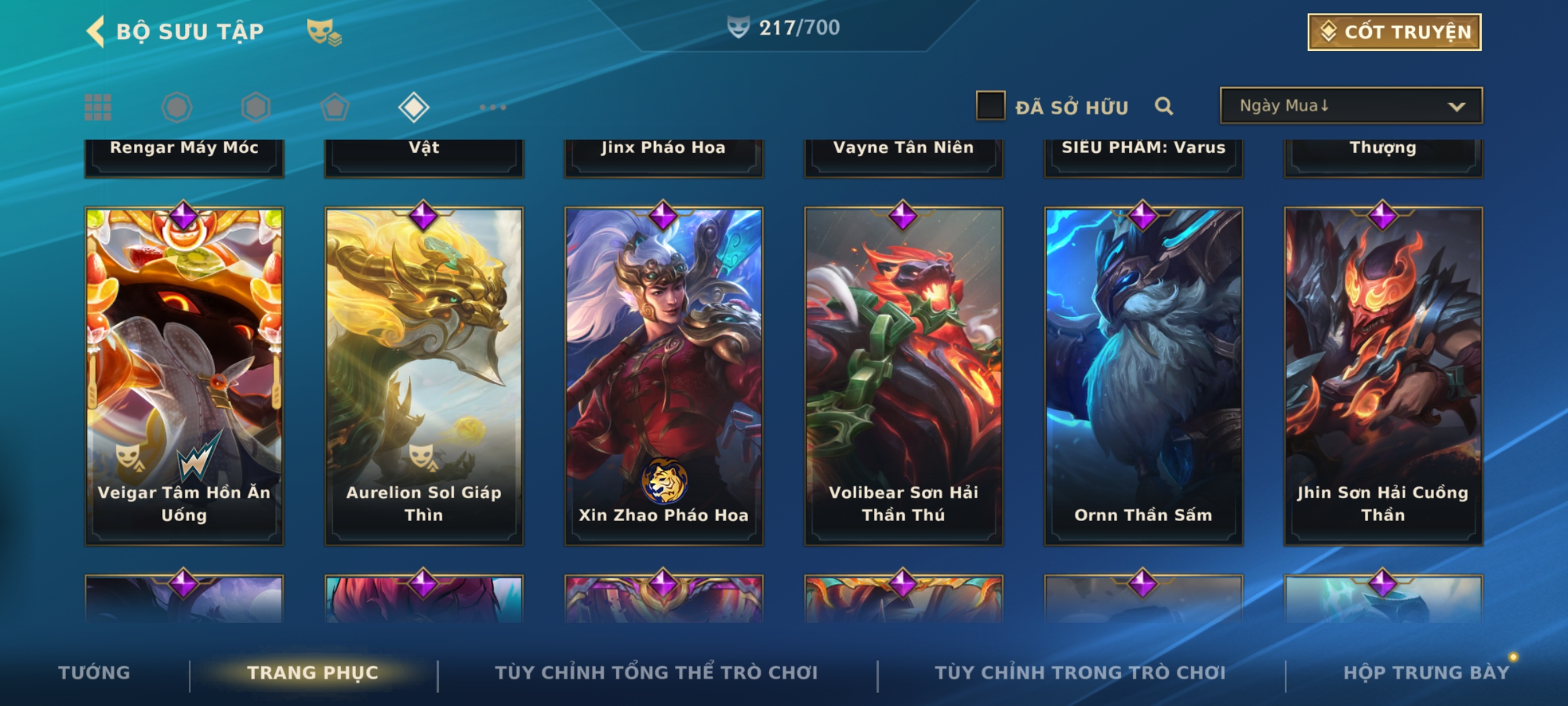This screenshot has width=1568, height=706.
Task: Switch to Tùy Chỉnh Tổng Thể Trò Chơi tab
Action: (656, 672)
